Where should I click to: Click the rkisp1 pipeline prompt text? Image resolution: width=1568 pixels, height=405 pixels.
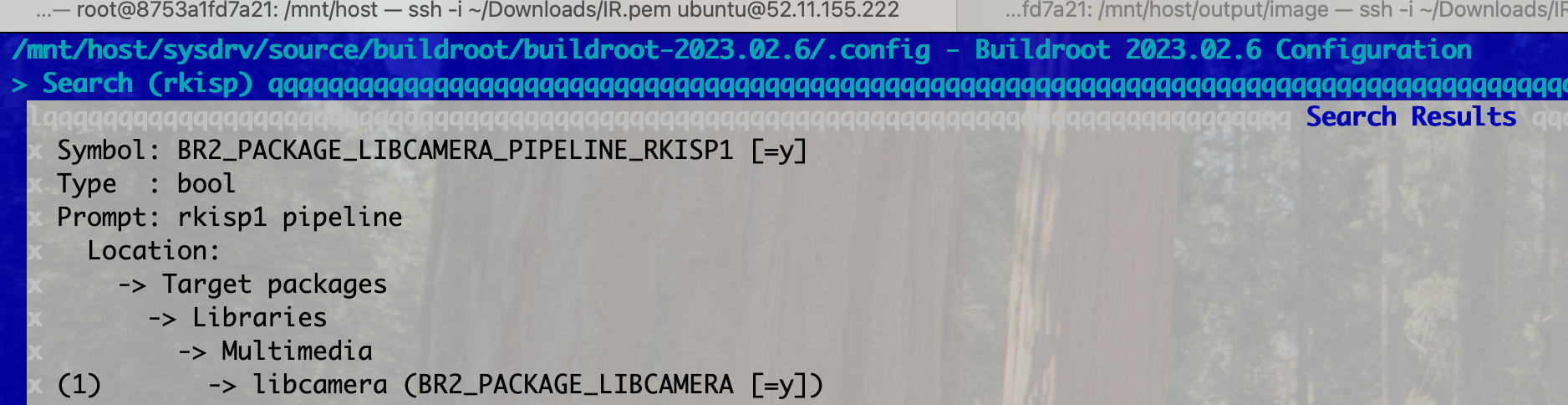point(290,218)
